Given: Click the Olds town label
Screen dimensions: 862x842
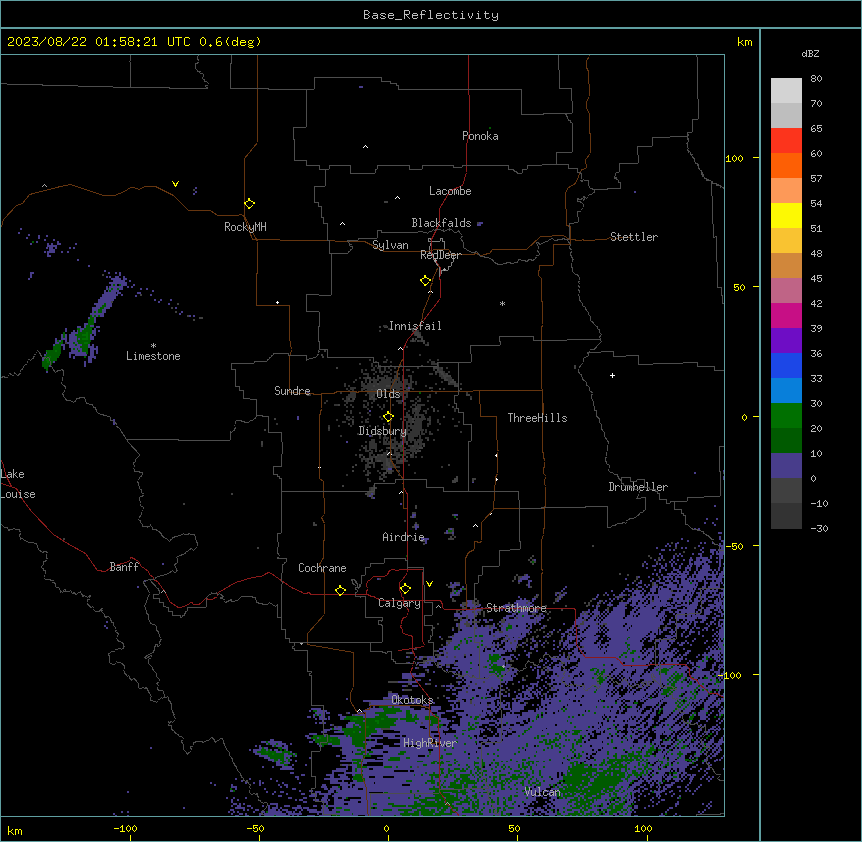Looking at the screenshot, I should pyautogui.click(x=388, y=394).
